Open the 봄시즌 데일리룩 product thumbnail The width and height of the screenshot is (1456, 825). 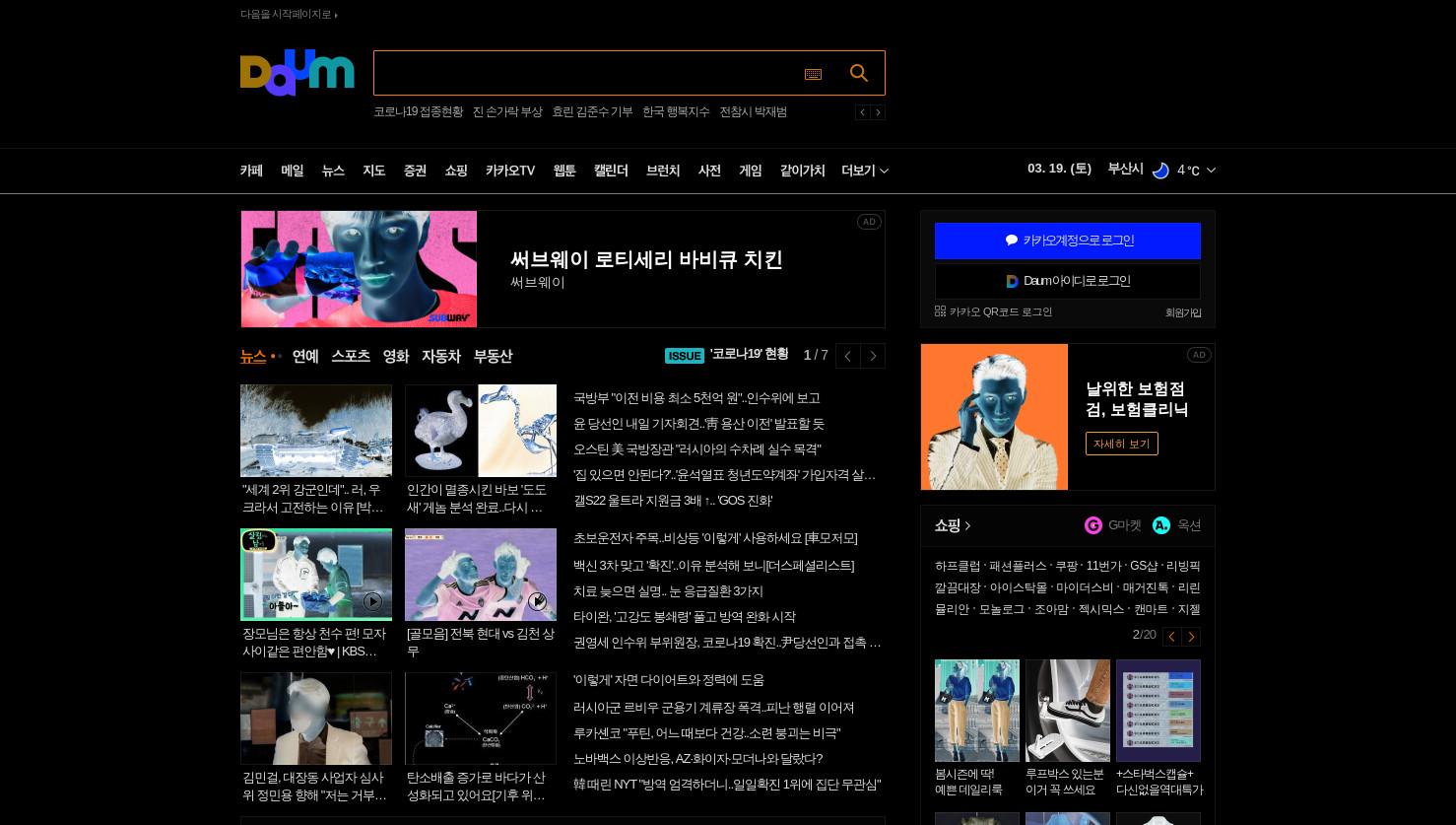click(x=977, y=711)
